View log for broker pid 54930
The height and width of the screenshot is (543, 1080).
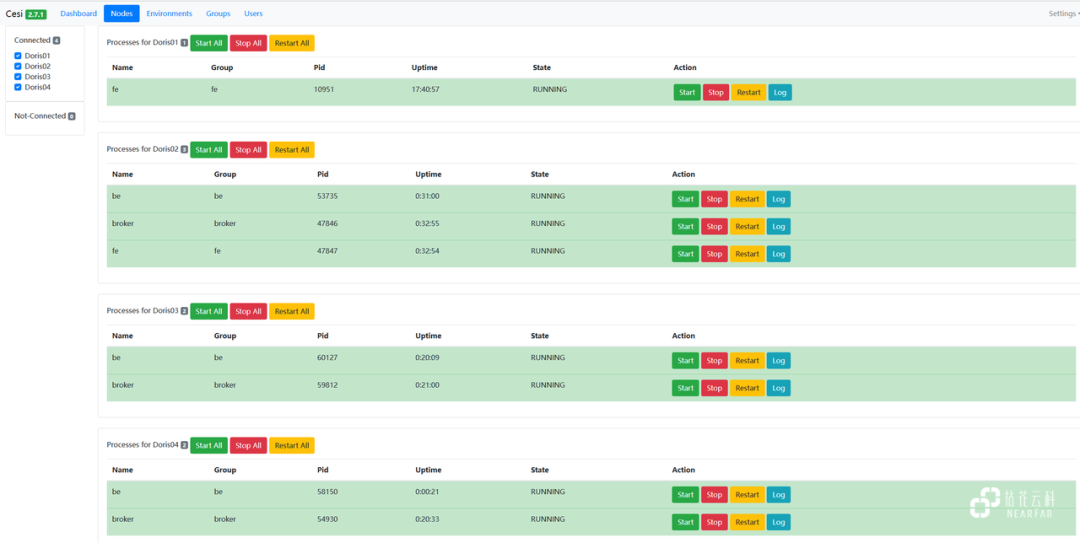coord(779,522)
